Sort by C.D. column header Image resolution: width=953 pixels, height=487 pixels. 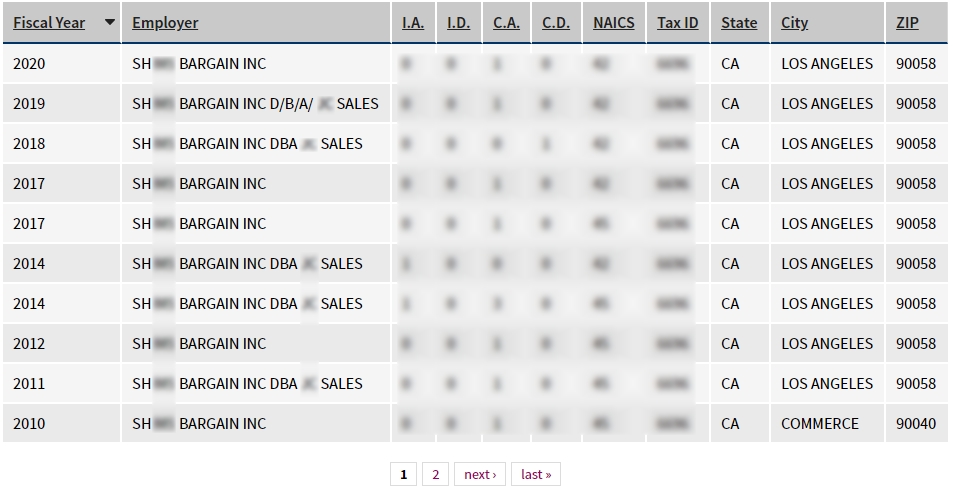(556, 22)
